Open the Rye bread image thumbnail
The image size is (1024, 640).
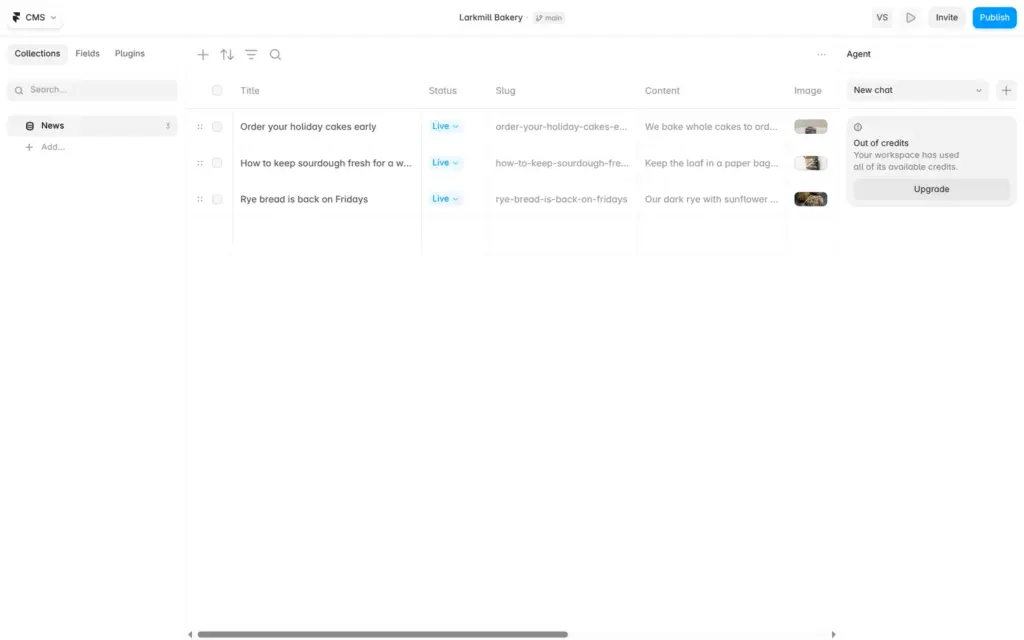click(x=810, y=199)
